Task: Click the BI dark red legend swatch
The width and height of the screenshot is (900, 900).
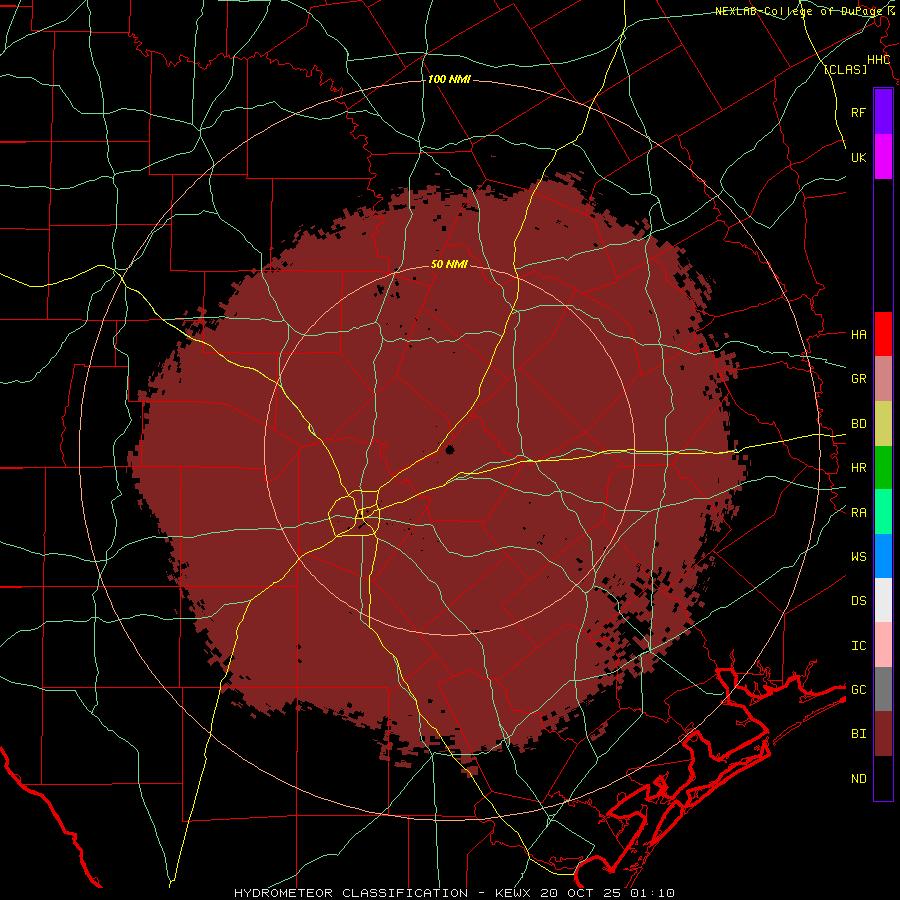Action: (883, 734)
